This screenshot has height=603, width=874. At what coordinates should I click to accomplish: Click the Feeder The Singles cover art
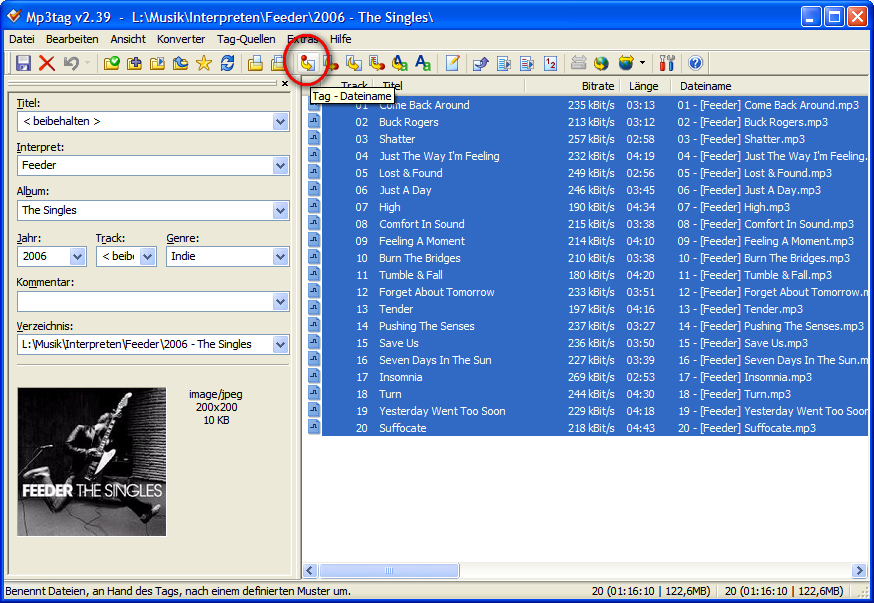point(91,461)
